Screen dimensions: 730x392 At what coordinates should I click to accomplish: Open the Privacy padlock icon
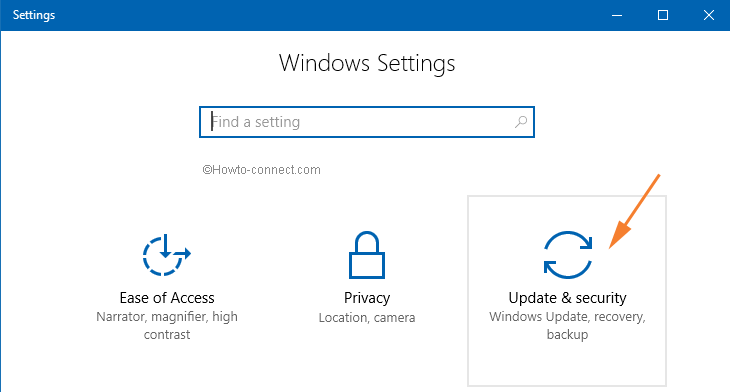[x=367, y=255]
